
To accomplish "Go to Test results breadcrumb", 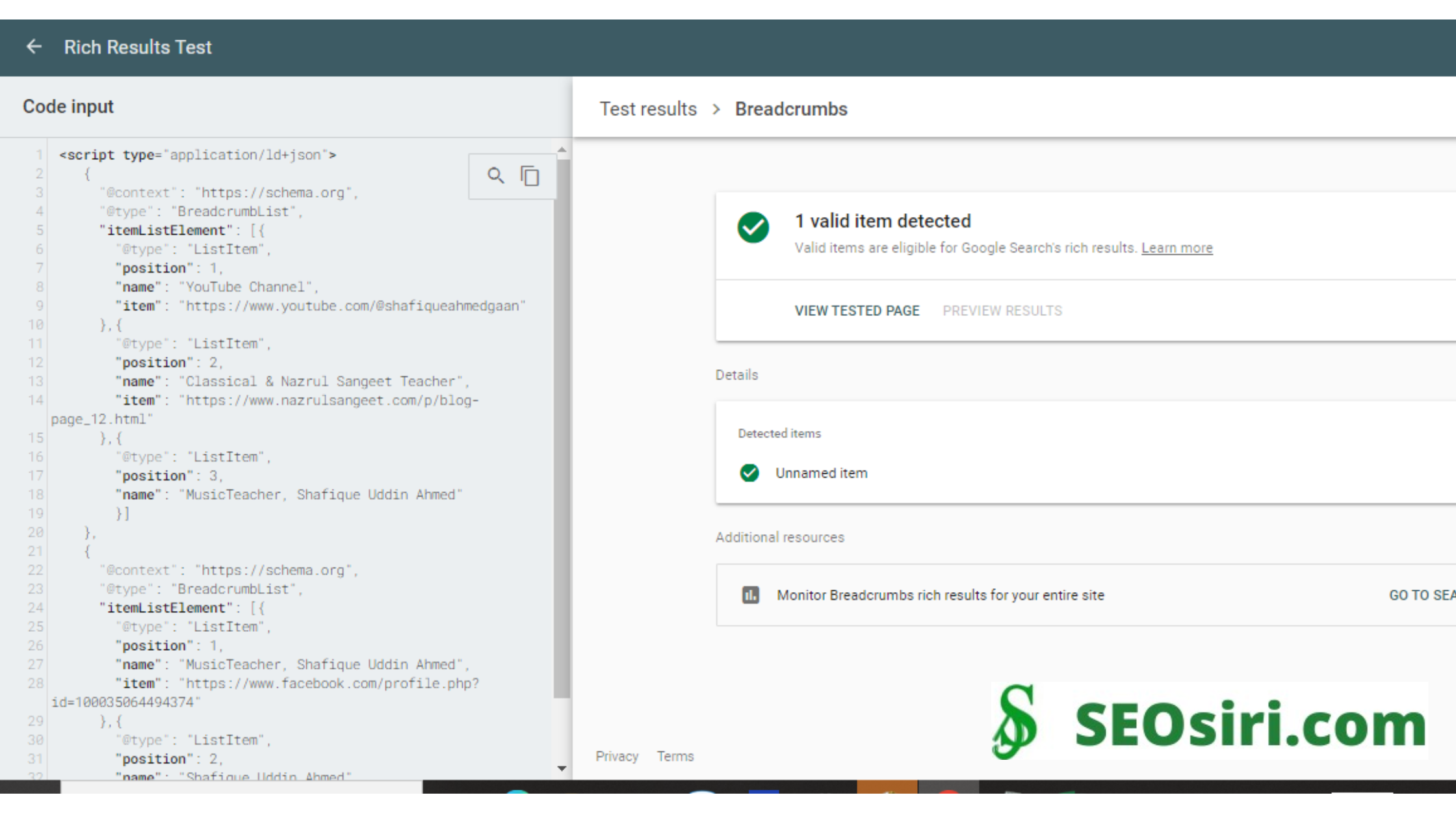I will tap(648, 109).
